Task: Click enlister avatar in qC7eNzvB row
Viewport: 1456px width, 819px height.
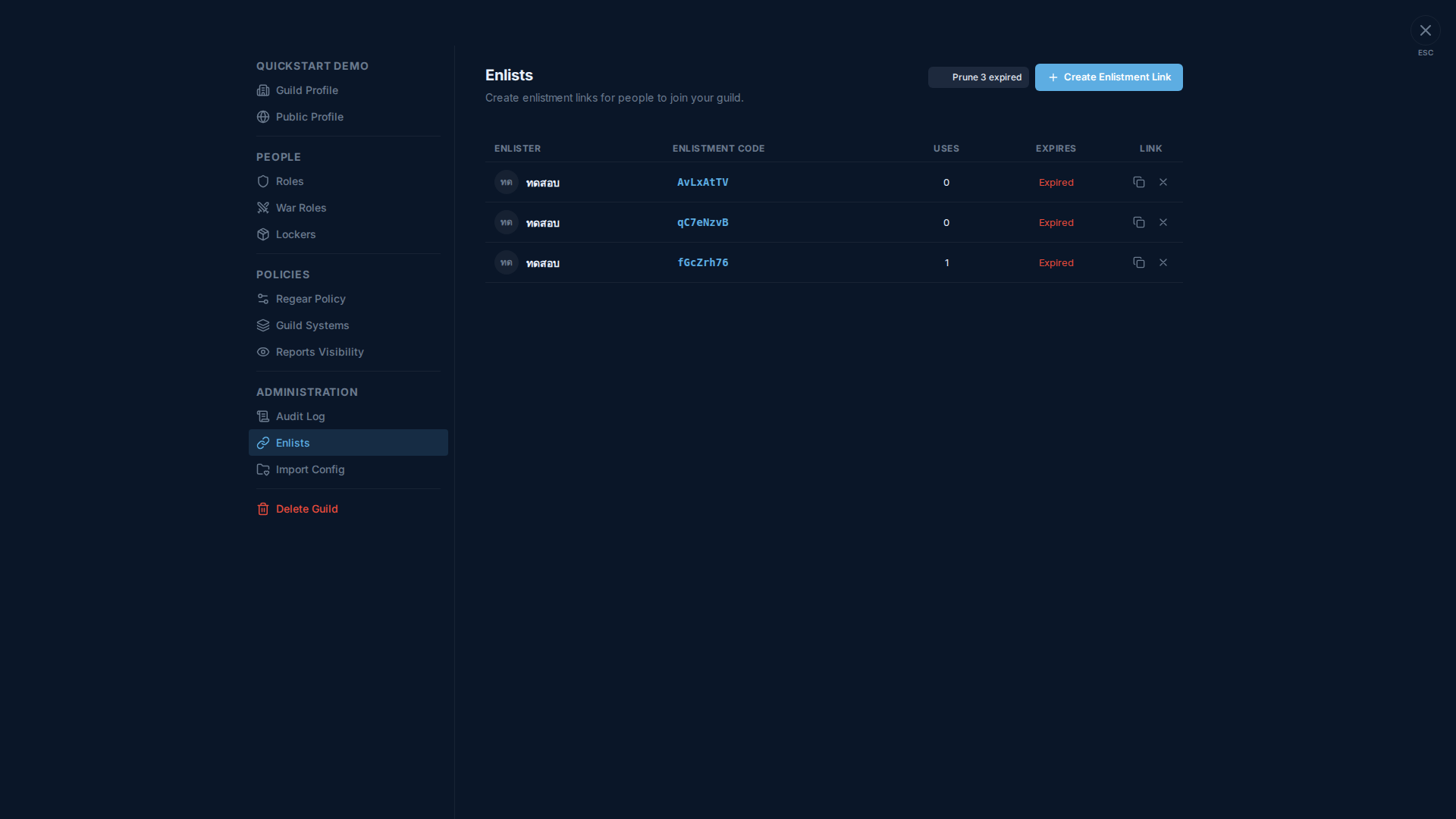Action: click(507, 222)
